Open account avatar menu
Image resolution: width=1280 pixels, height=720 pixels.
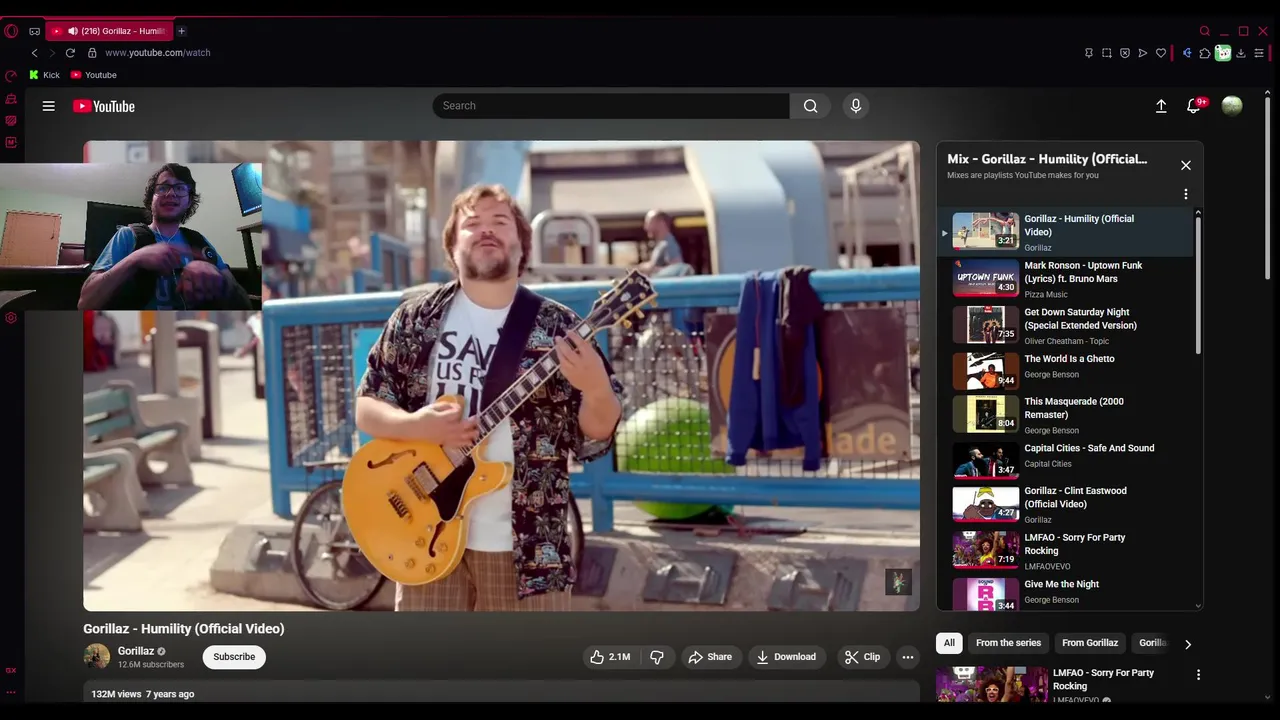(x=1232, y=106)
